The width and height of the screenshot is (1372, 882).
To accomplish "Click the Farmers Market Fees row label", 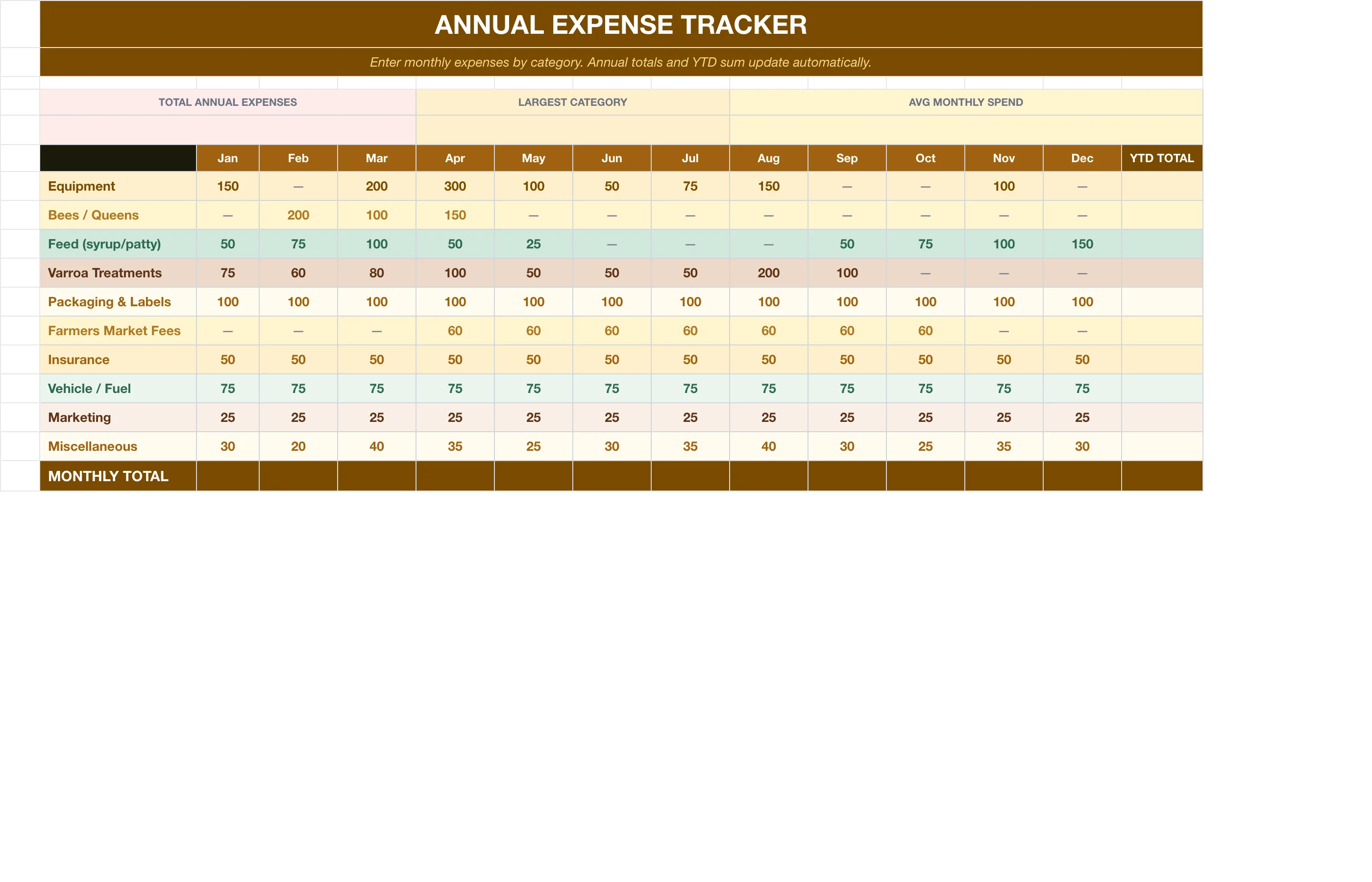I will 118,330.
